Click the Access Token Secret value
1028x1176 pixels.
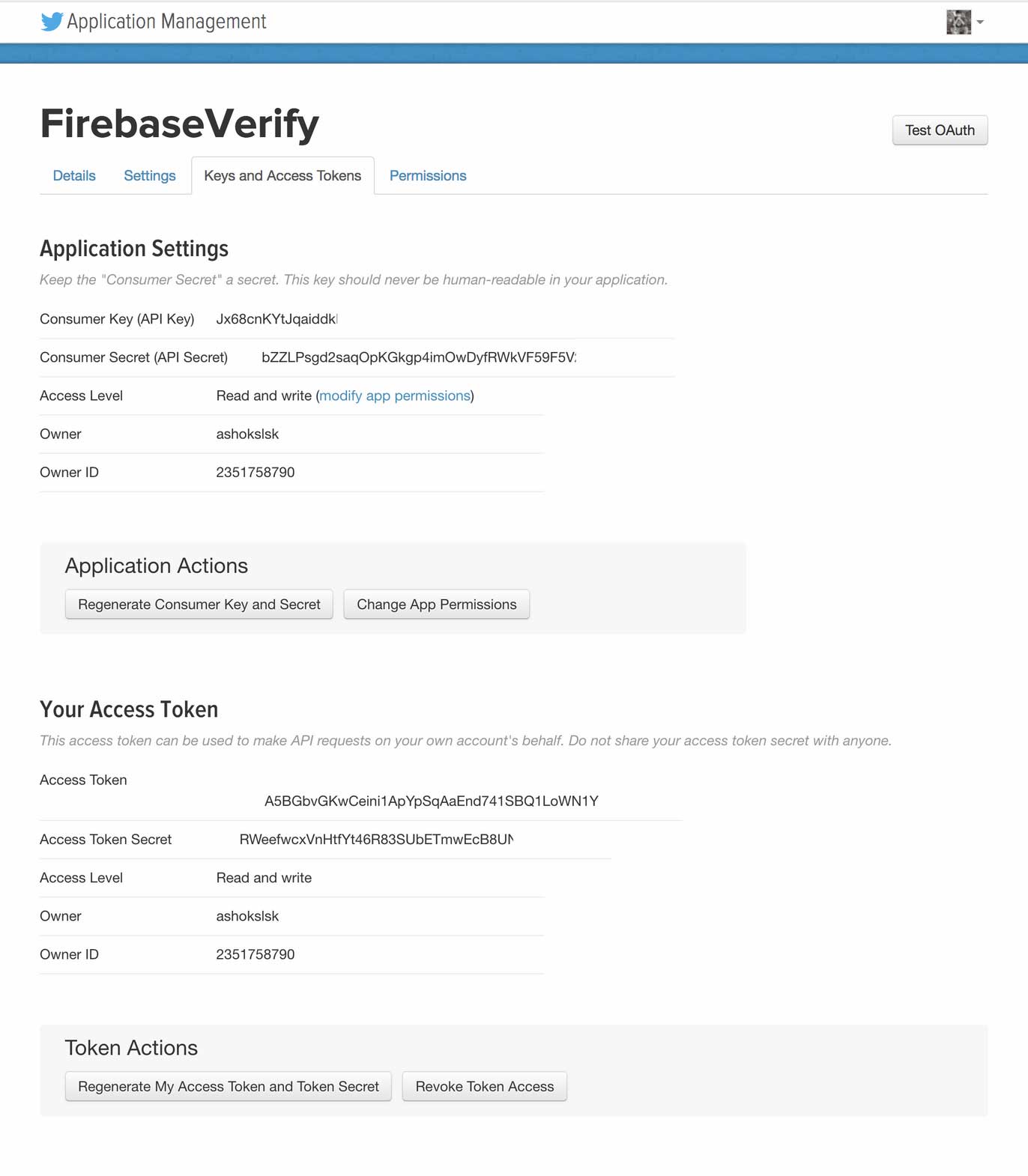coord(376,840)
